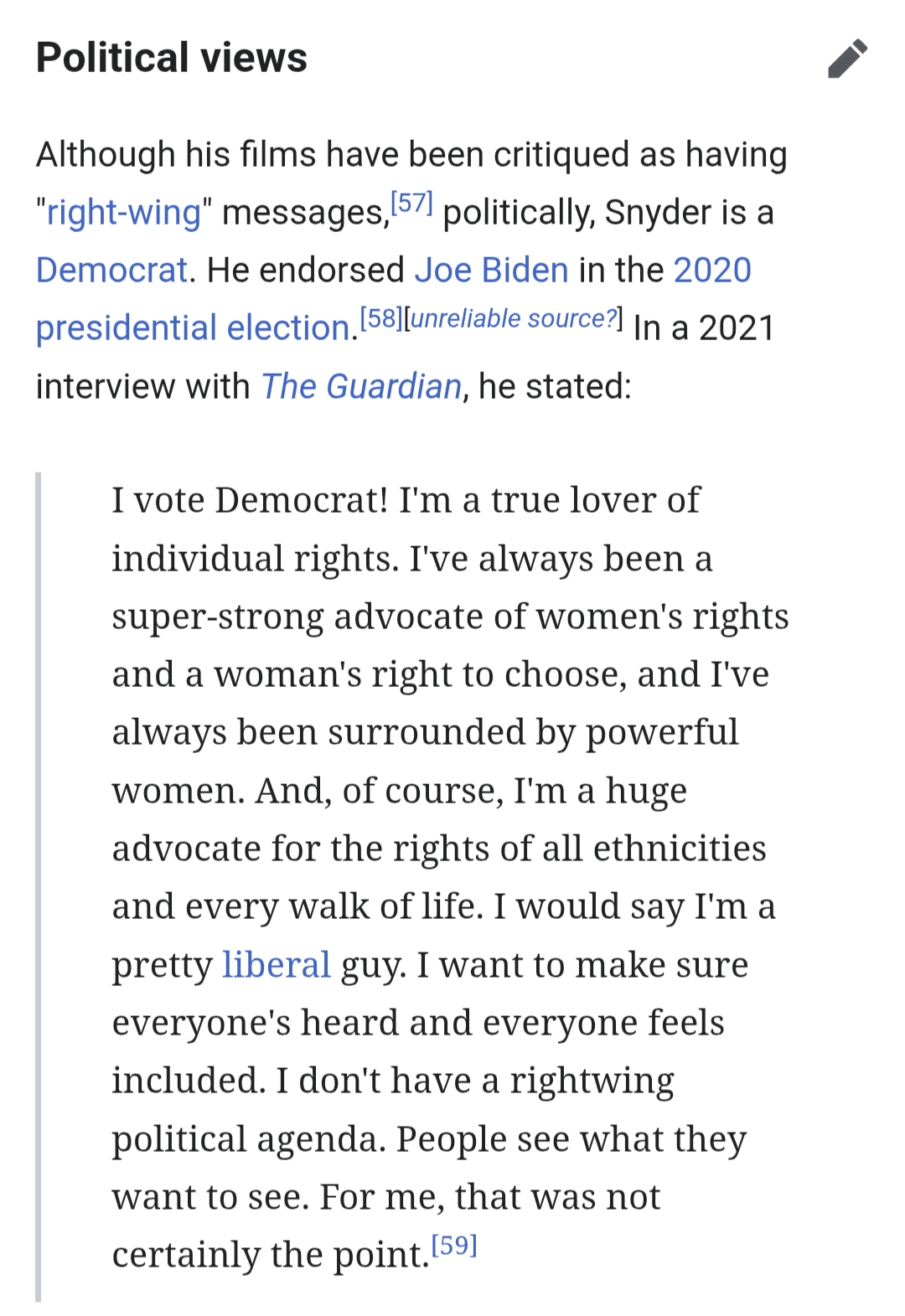This screenshot has height=1316, width=905.
Task: Follow the liberal link in the quote
Action: (x=276, y=965)
